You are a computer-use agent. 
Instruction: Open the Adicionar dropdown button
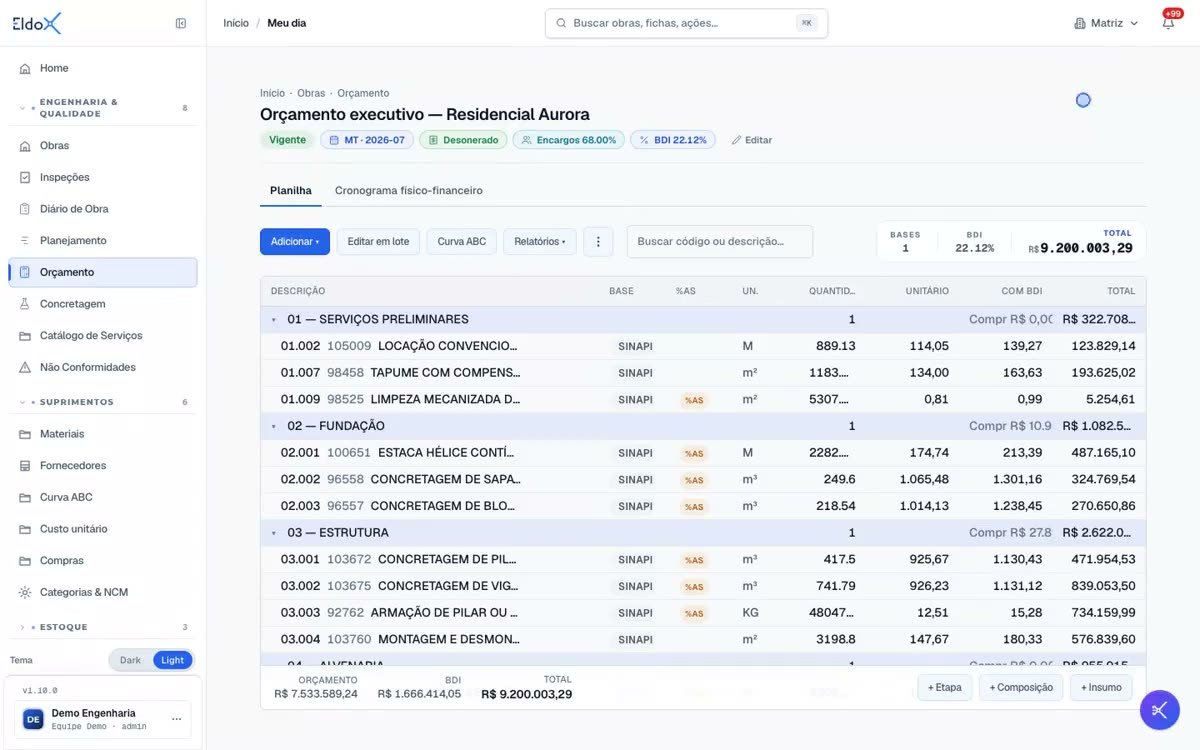[x=295, y=242]
